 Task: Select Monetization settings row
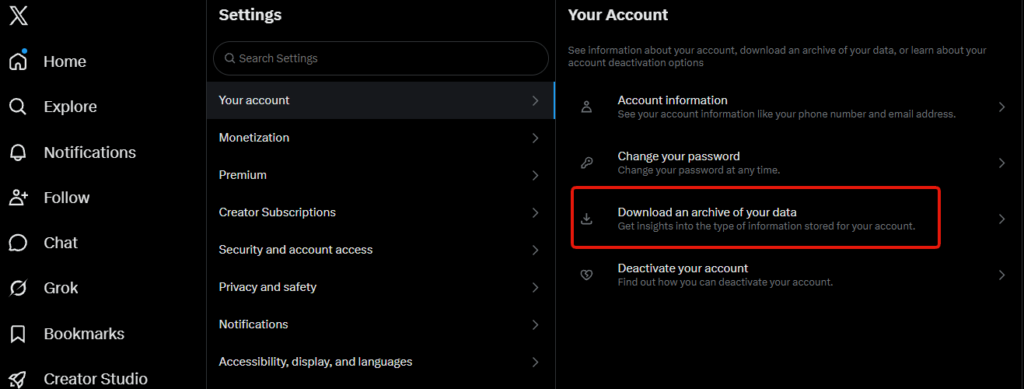coord(381,138)
